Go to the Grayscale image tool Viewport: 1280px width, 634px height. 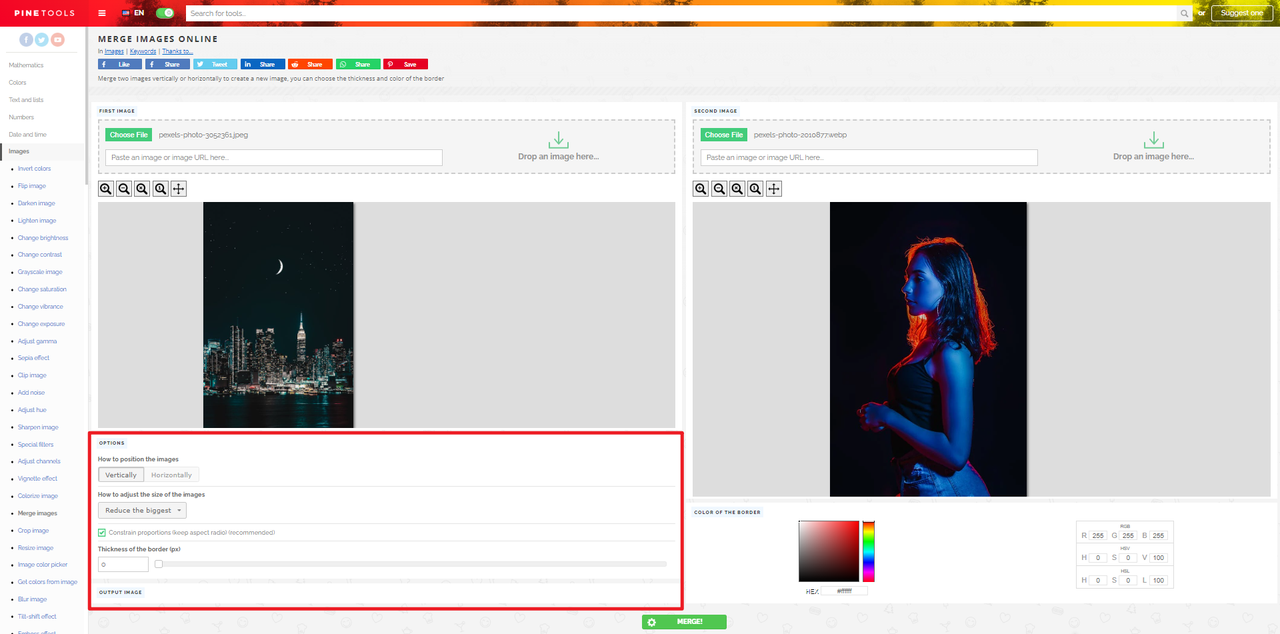pos(40,272)
